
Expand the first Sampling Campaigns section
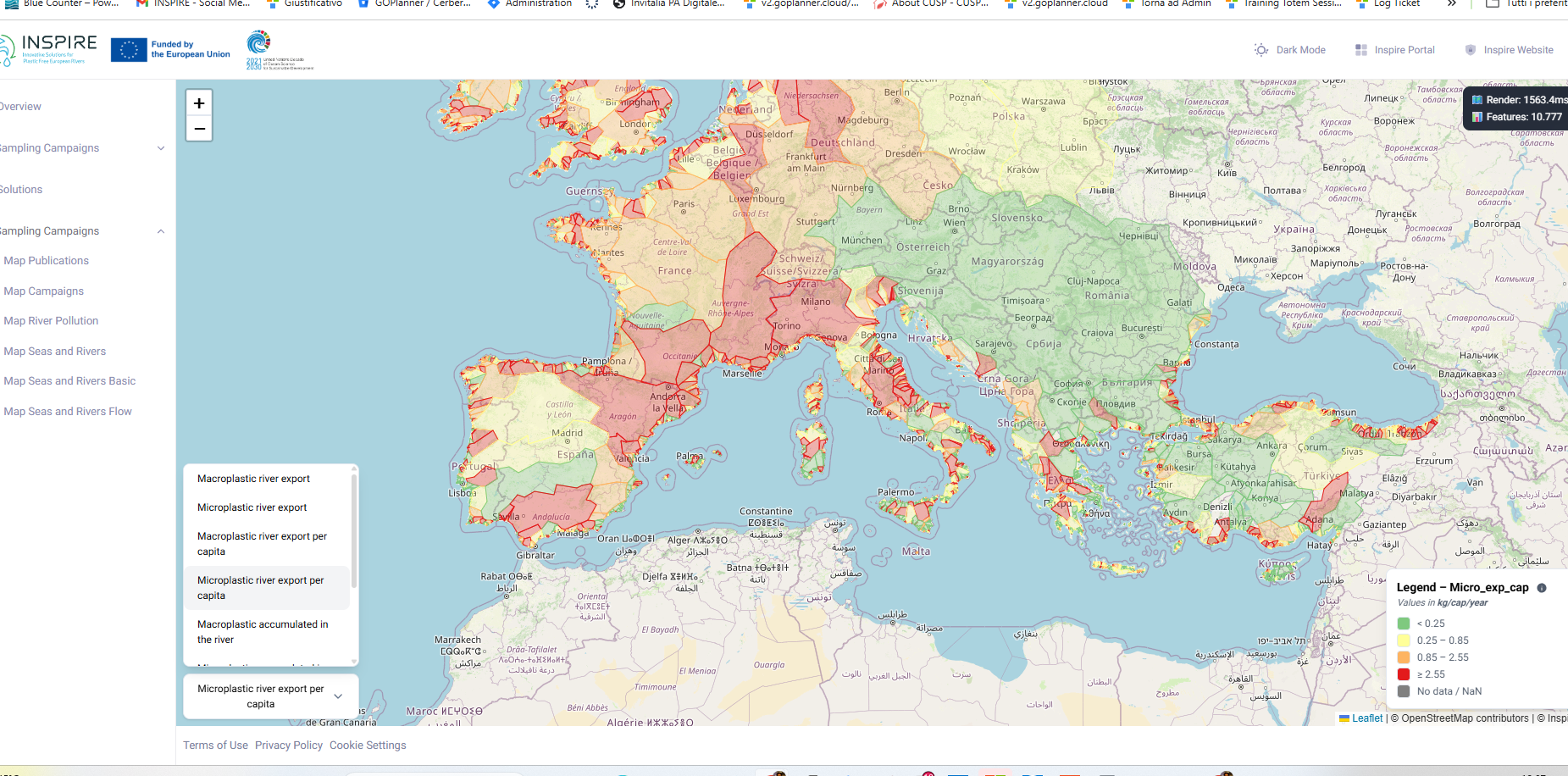click(x=161, y=148)
